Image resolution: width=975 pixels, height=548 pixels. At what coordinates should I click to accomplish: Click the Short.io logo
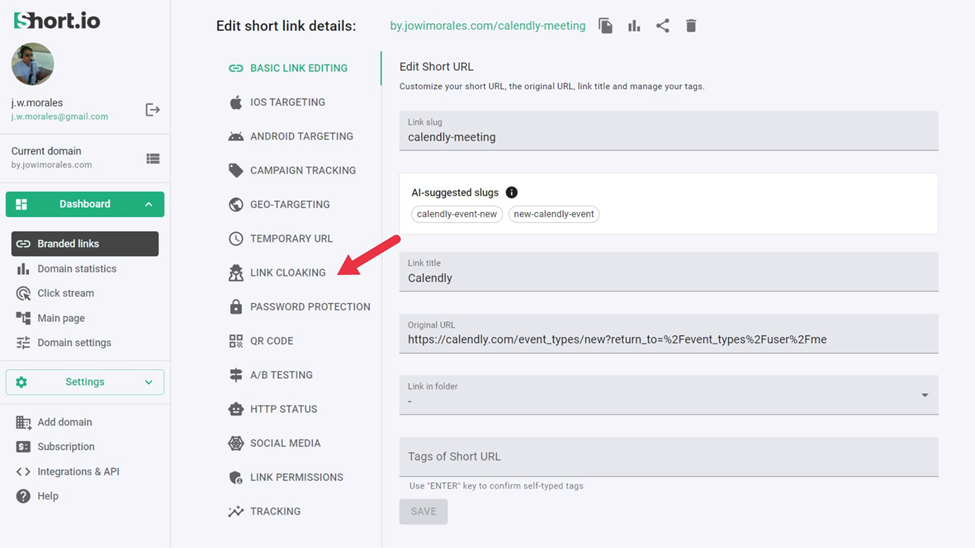[57, 21]
